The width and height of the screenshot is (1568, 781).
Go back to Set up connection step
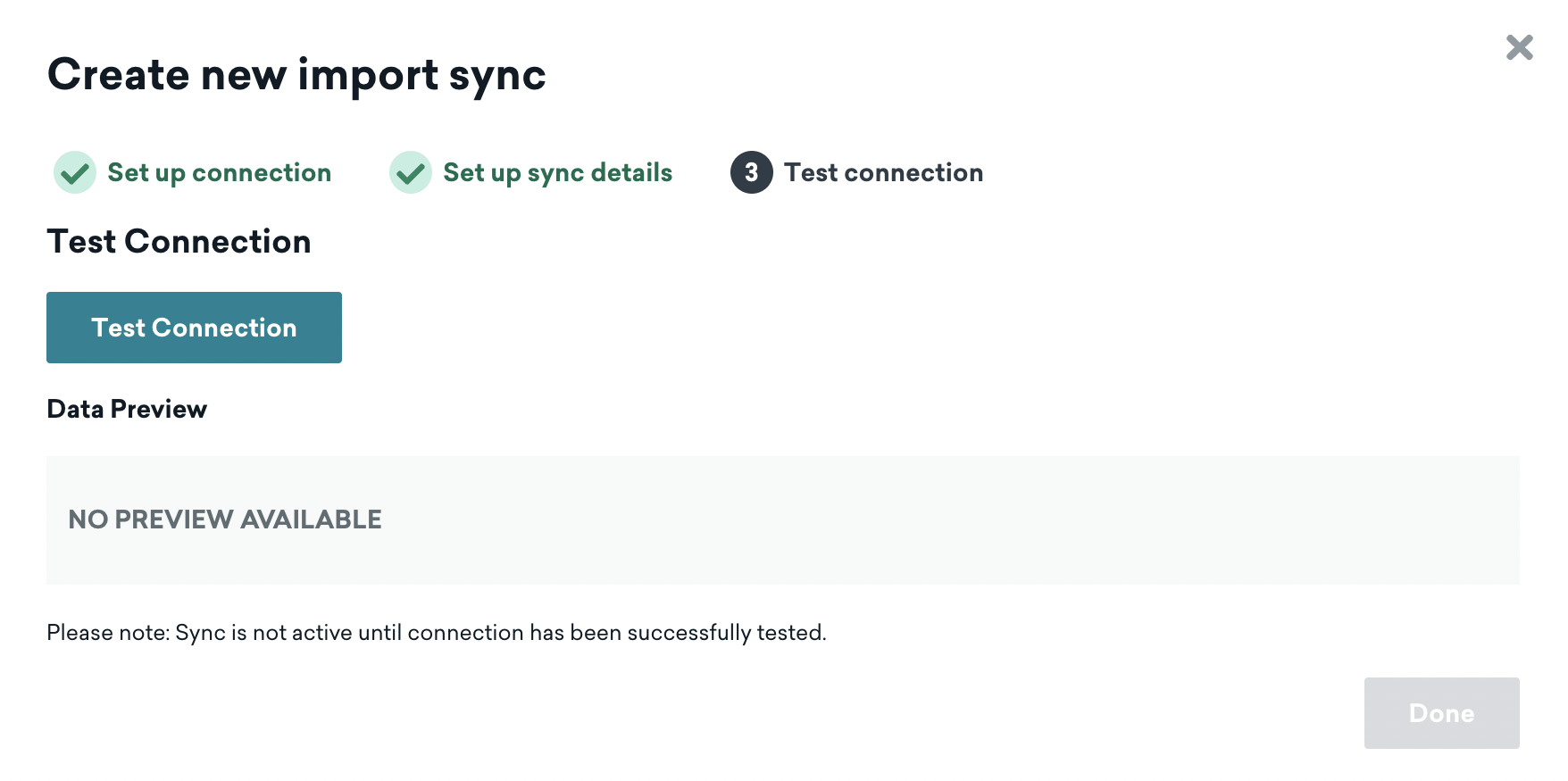[219, 172]
